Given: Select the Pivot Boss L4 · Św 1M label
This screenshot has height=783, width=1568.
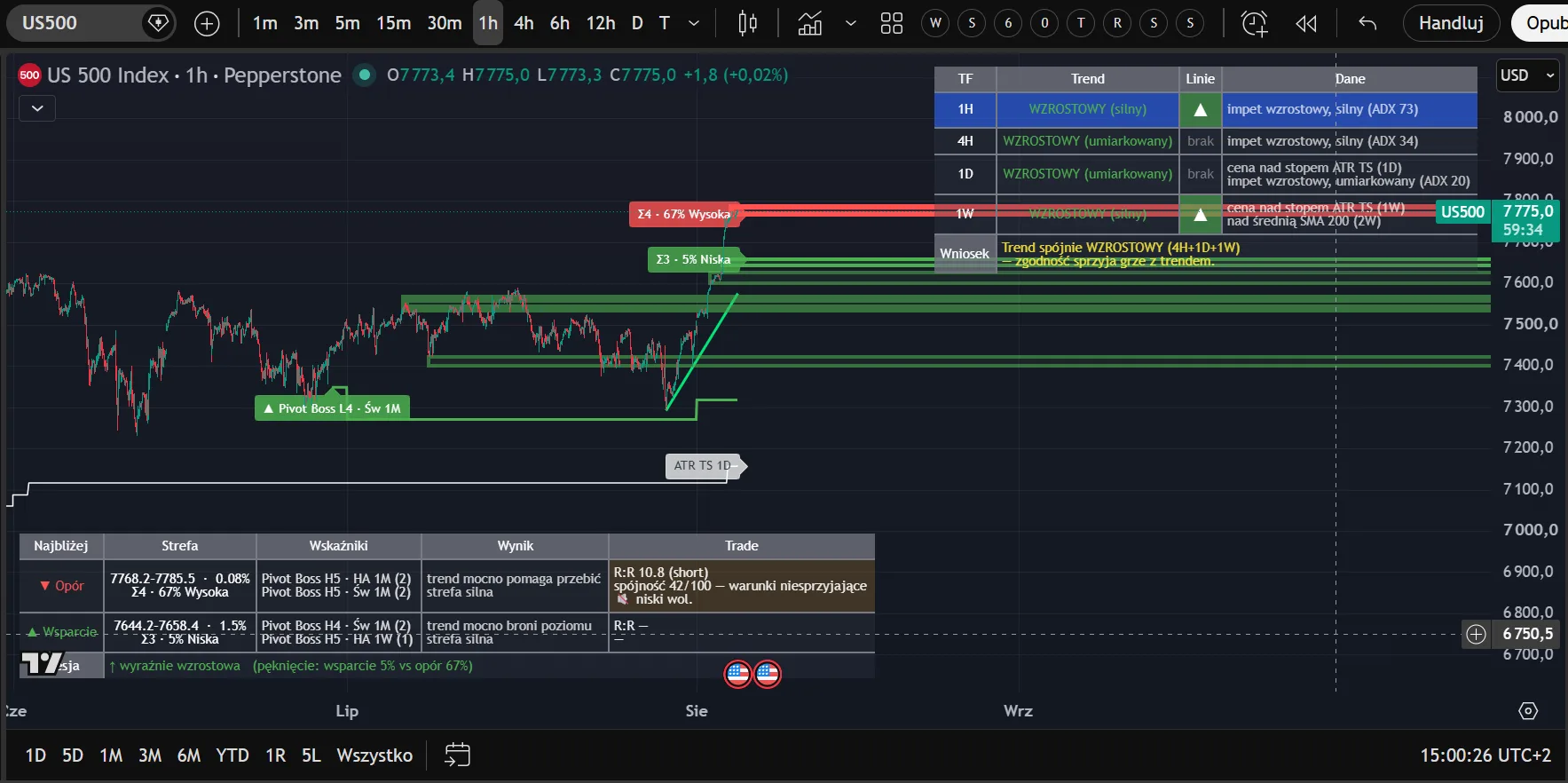Looking at the screenshot, I should coord(332,408).
